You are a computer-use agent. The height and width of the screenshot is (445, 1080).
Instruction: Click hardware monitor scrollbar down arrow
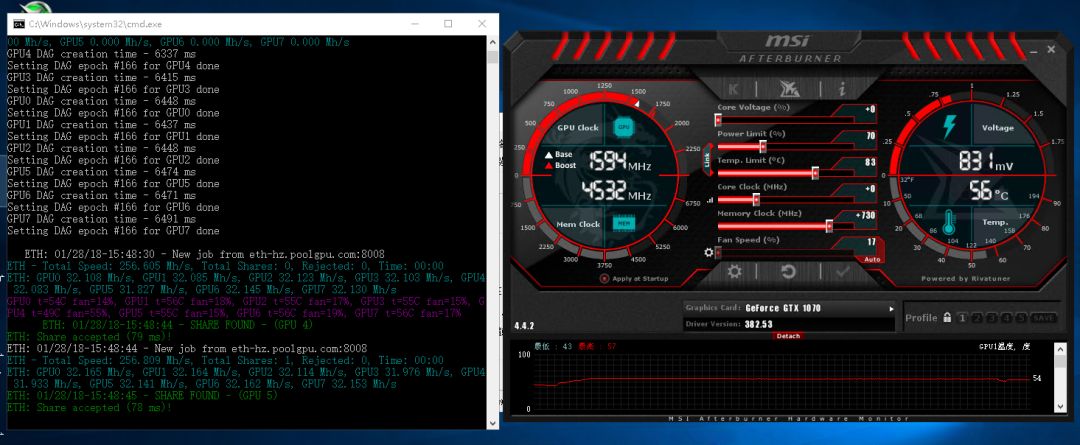click(x=1060, y=406)
